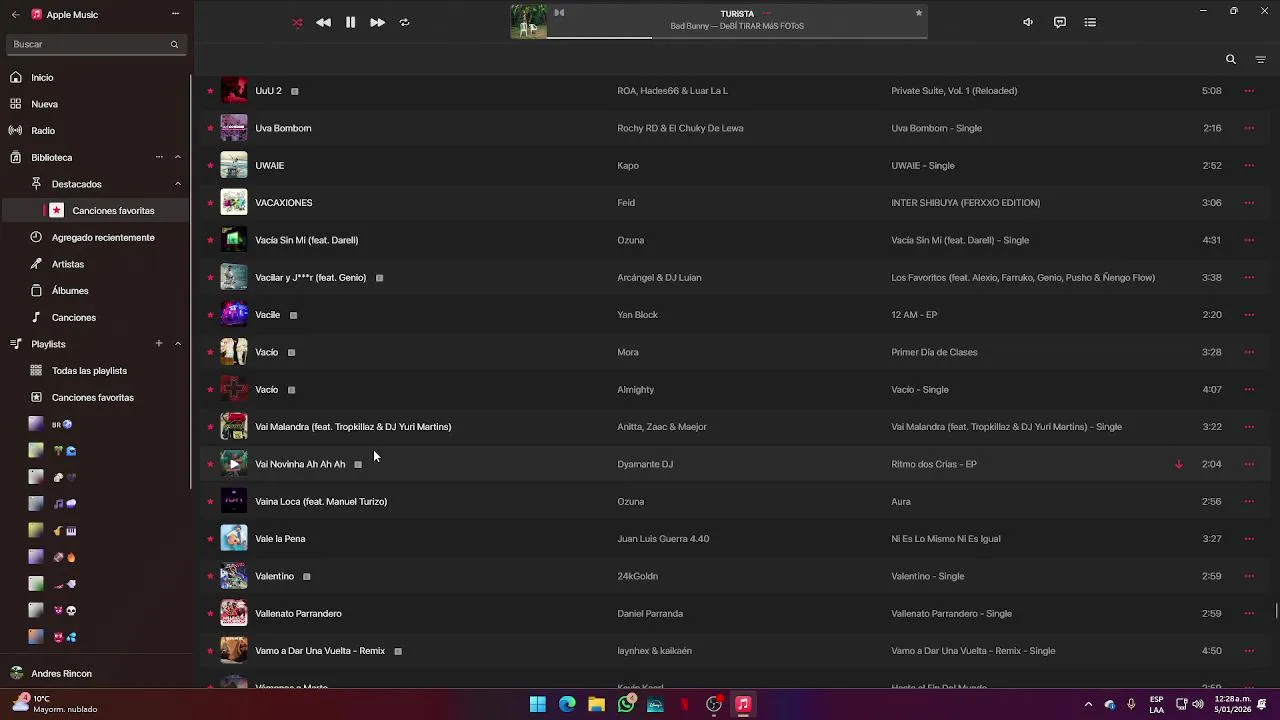Click the UuU 2 album artwork
Viewport: 1280px width, 720px height.
[x=234, y=91]
